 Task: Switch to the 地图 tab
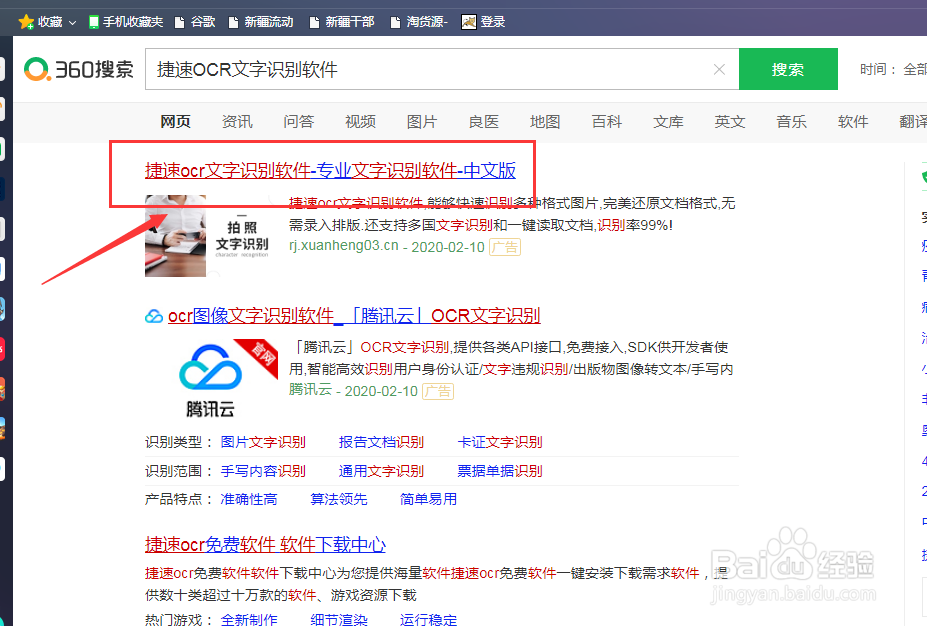tap(545, 122)
